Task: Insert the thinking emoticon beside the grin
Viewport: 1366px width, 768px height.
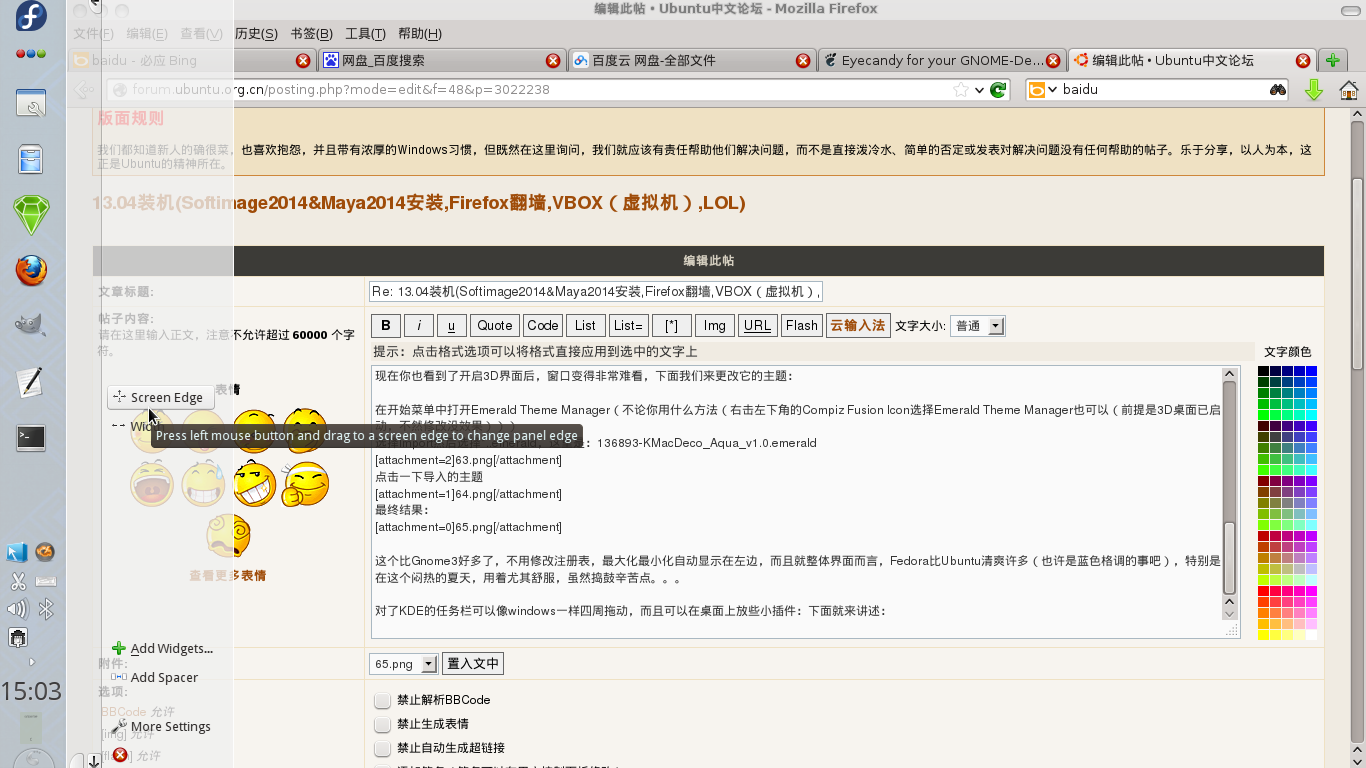Action: click(x=305, y=484)
